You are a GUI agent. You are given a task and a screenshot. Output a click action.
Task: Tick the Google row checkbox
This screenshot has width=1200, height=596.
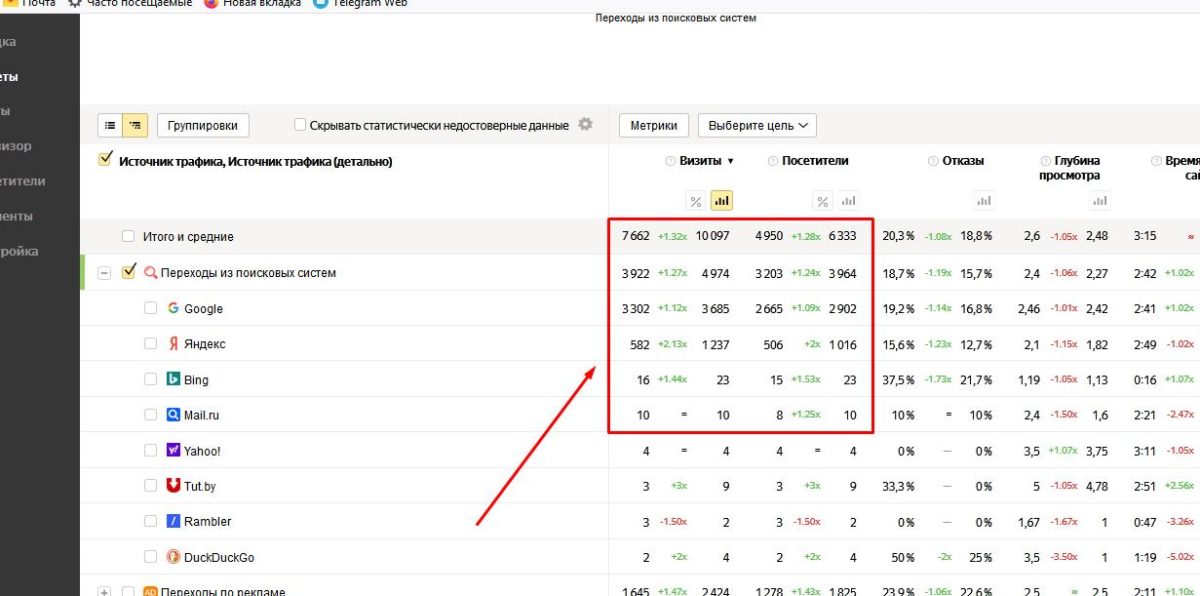[x=151, y=309]
